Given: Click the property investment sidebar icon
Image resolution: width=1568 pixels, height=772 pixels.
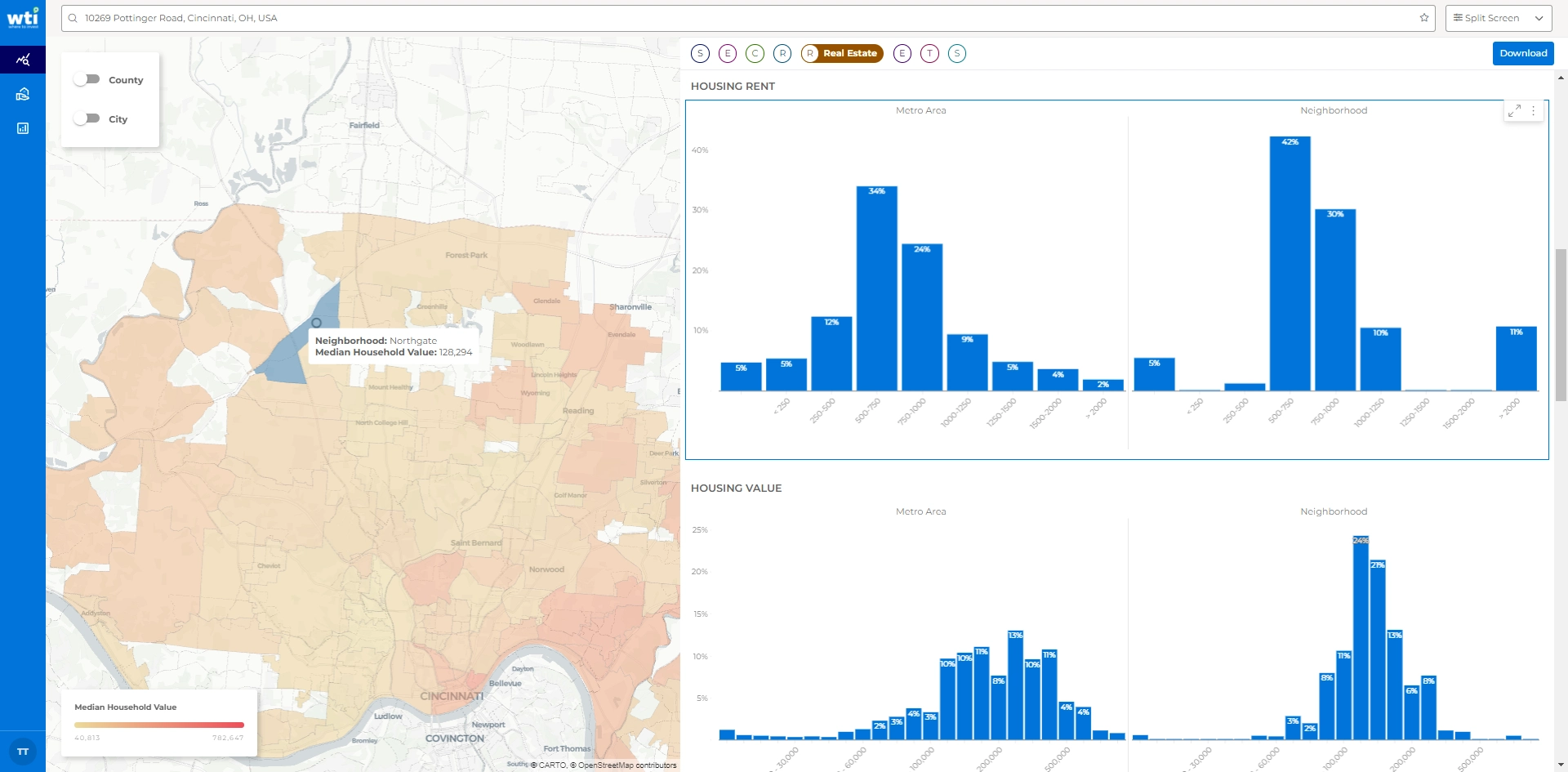Looking at the screenshot, I should pyautogui.click(x=23, y=94).
